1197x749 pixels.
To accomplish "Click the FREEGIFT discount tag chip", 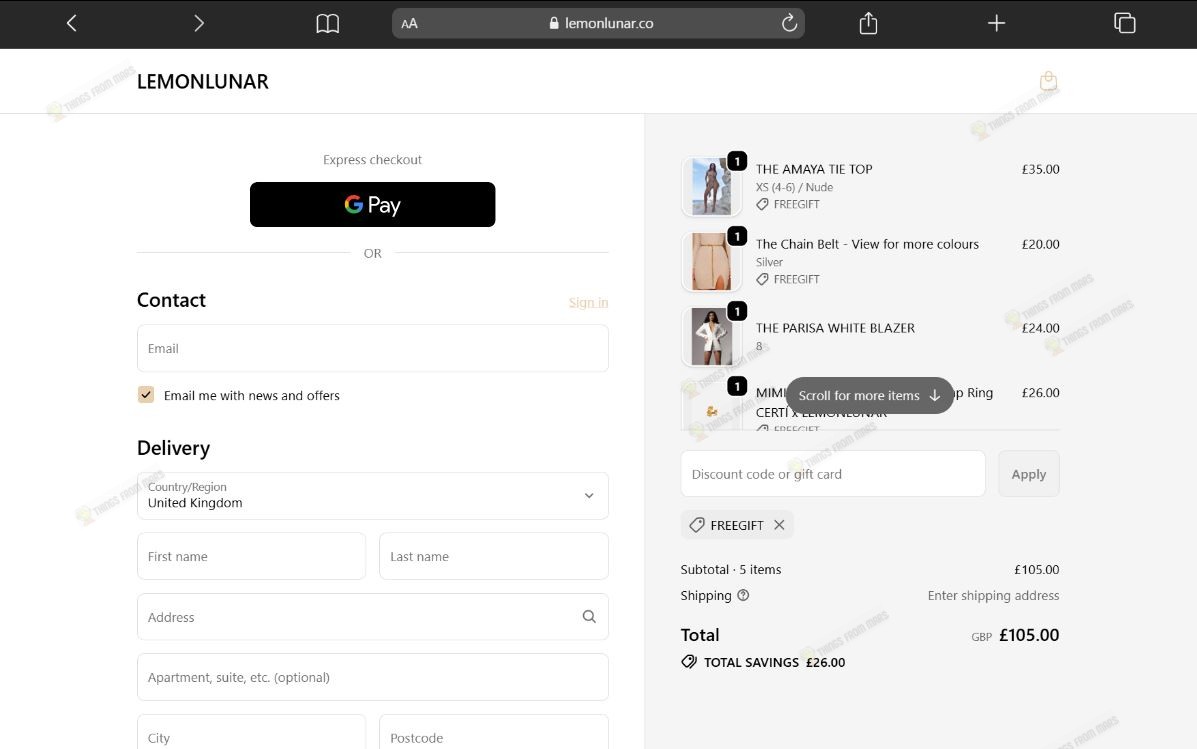I will click(737, 525).
